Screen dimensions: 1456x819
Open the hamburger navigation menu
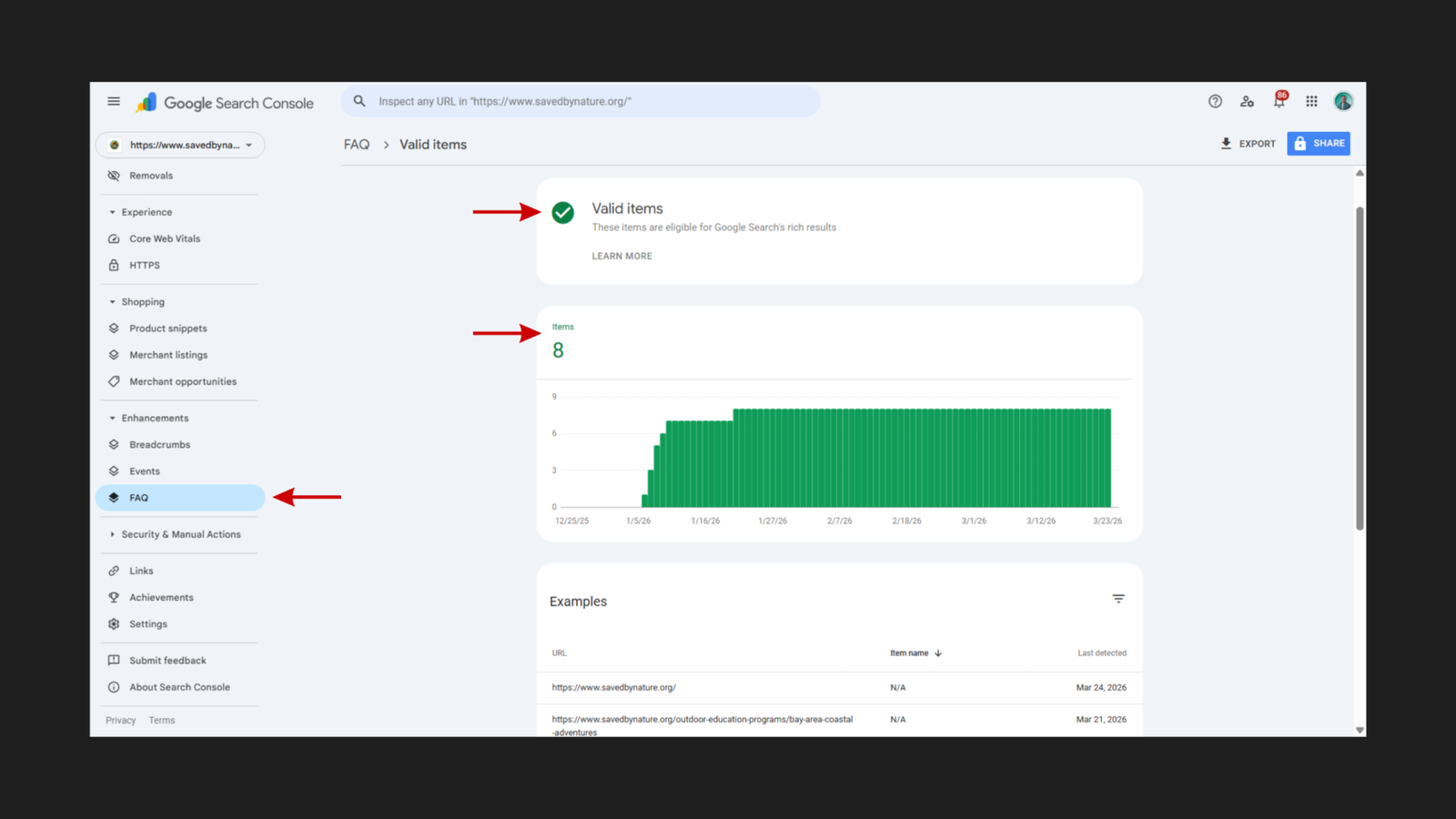point(114,102)
